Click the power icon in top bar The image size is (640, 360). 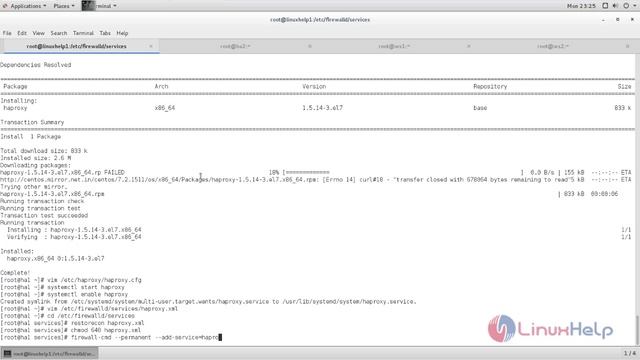tap(626, 6)
